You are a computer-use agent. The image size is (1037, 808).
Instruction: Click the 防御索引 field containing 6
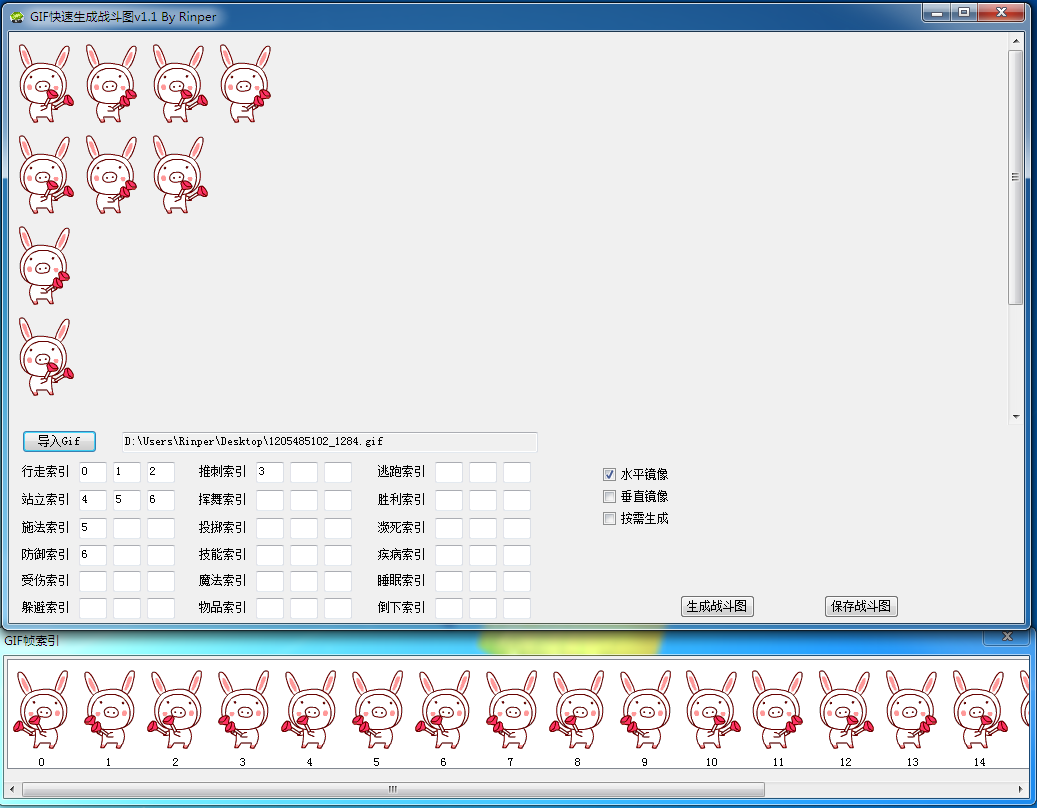pos(93,555)
